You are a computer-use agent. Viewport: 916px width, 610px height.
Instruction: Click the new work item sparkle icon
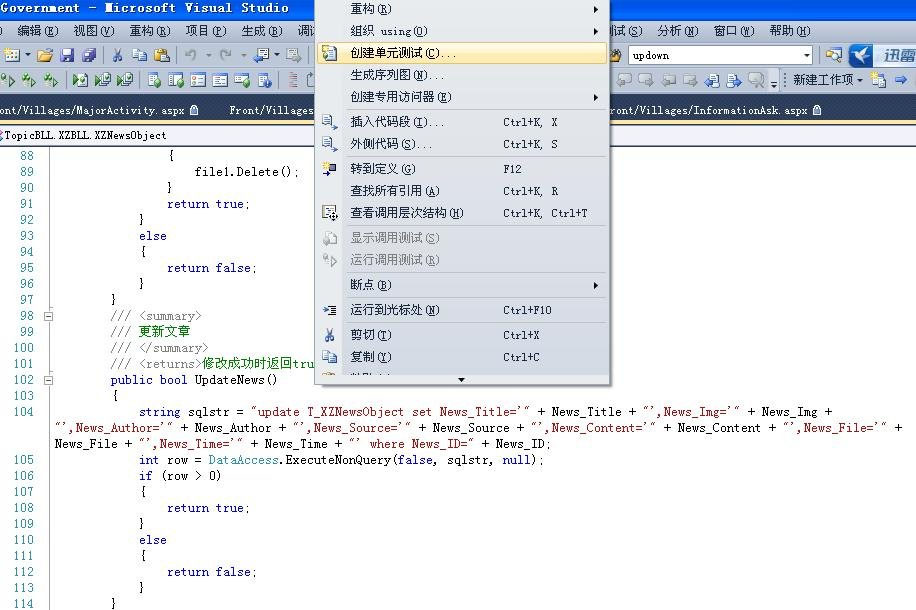coord(878,79)
